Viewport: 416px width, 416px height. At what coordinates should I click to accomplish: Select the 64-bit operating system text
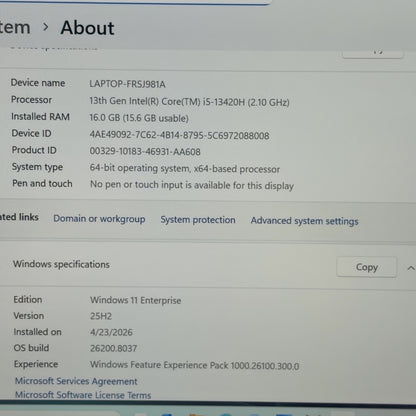coord(185,168)
